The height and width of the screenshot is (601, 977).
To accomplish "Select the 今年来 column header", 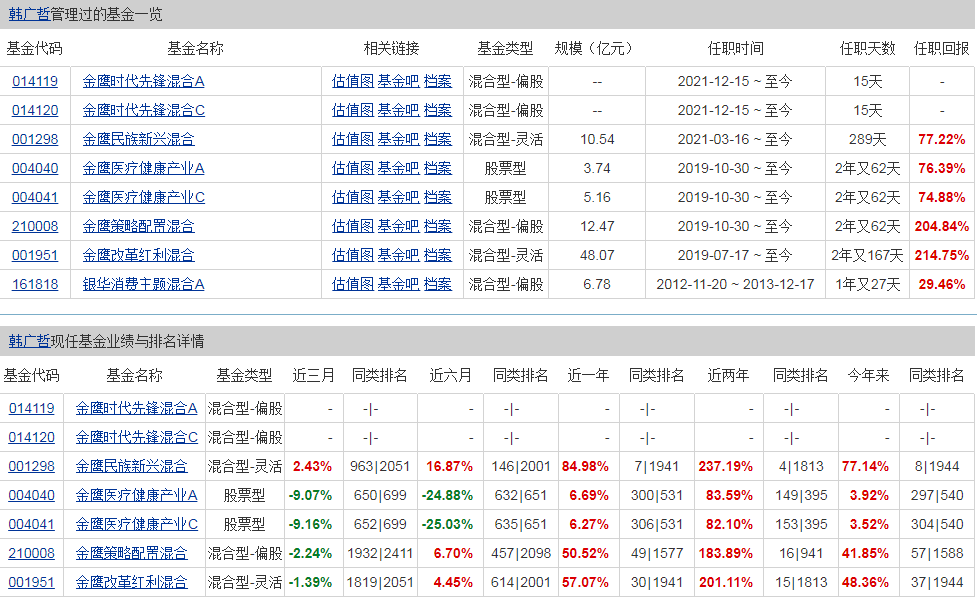I will [x=869, y=375].
